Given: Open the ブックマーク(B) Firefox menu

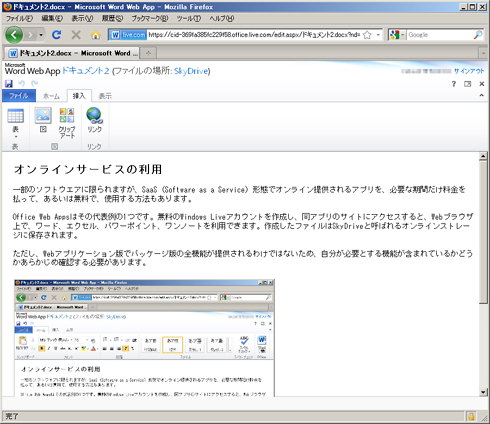Looking at the screenshot, I should (x=150, y=18).
